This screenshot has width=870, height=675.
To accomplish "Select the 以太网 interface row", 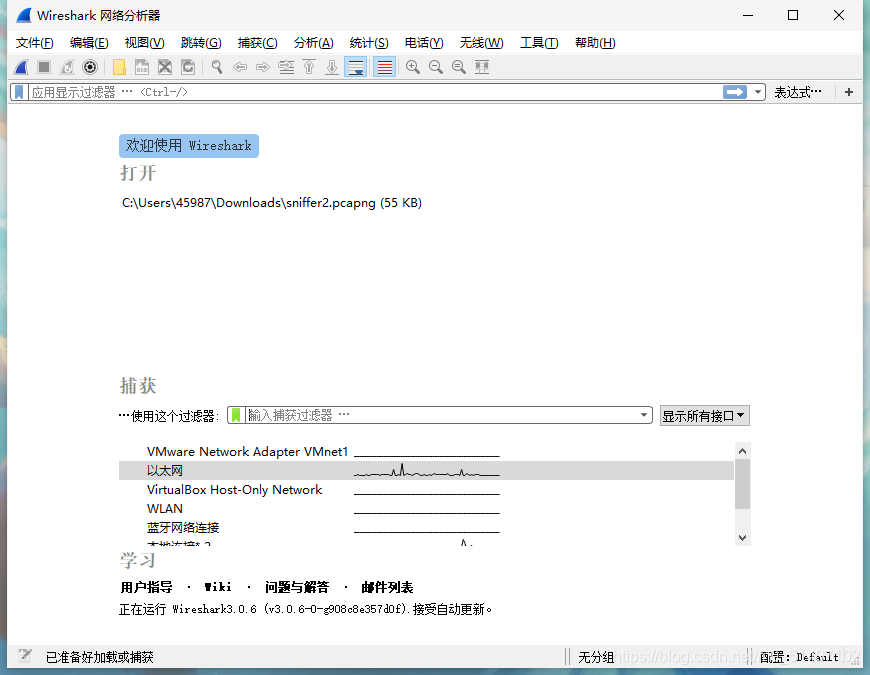I will click(x=426, y=470).
